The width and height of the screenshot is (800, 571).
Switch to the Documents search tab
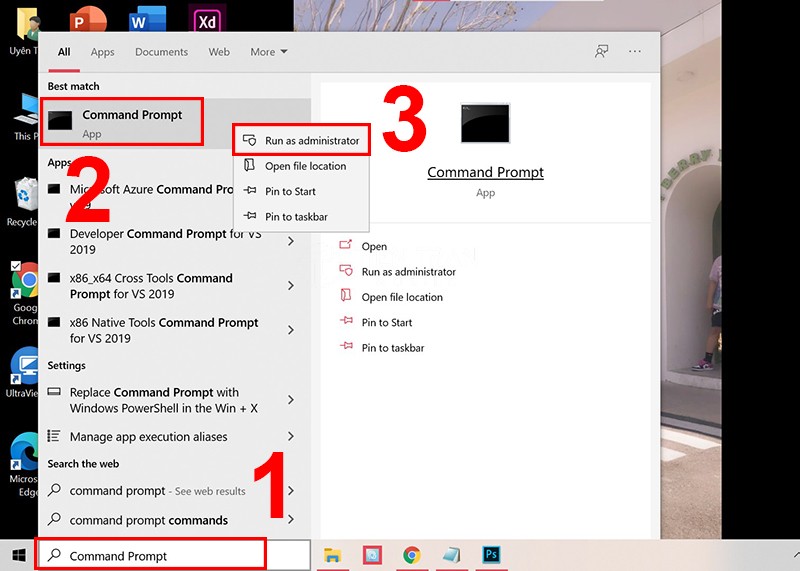[161, 52]
